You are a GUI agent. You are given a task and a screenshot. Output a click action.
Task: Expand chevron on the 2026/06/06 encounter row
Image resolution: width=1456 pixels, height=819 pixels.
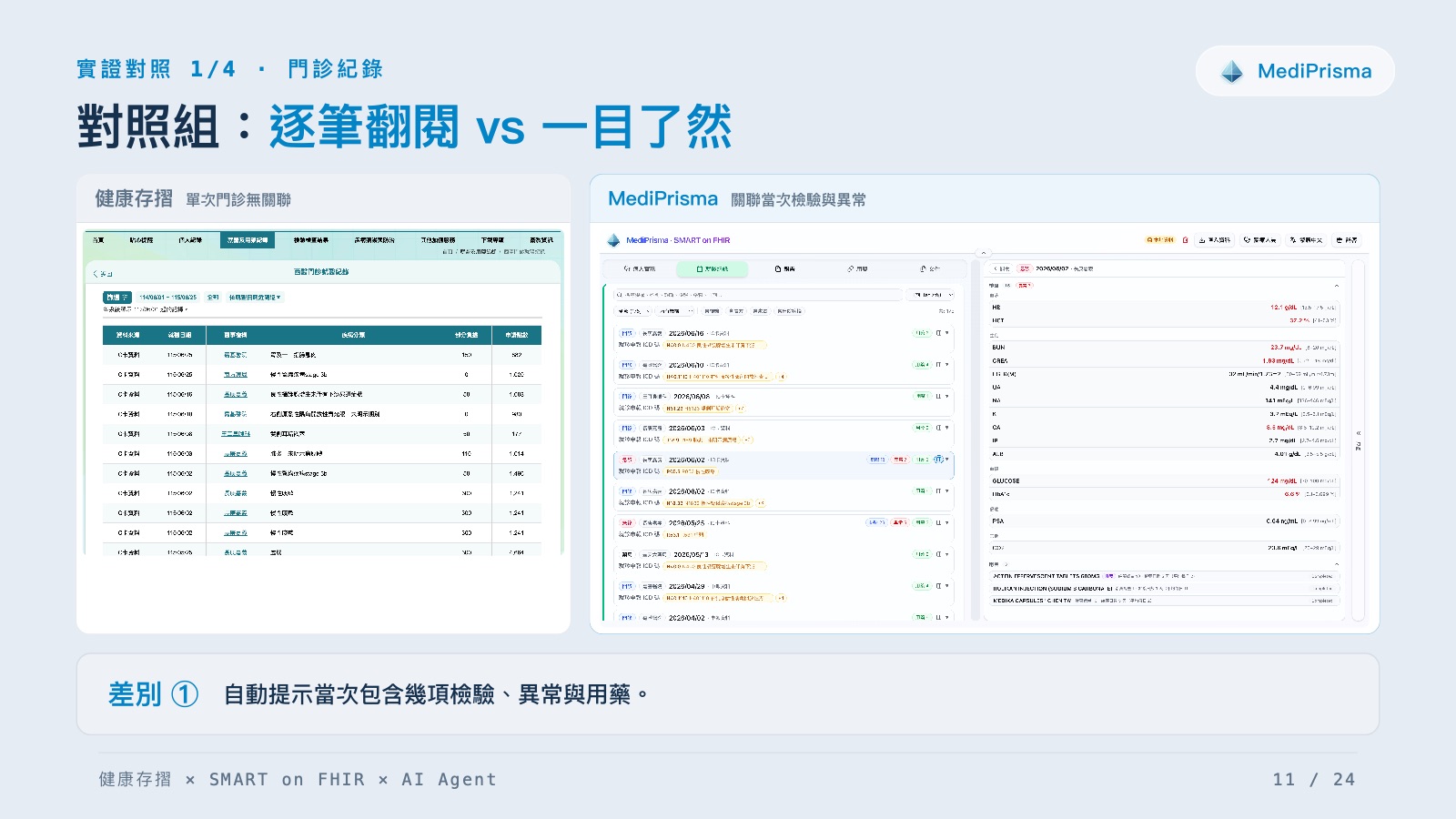947,396
